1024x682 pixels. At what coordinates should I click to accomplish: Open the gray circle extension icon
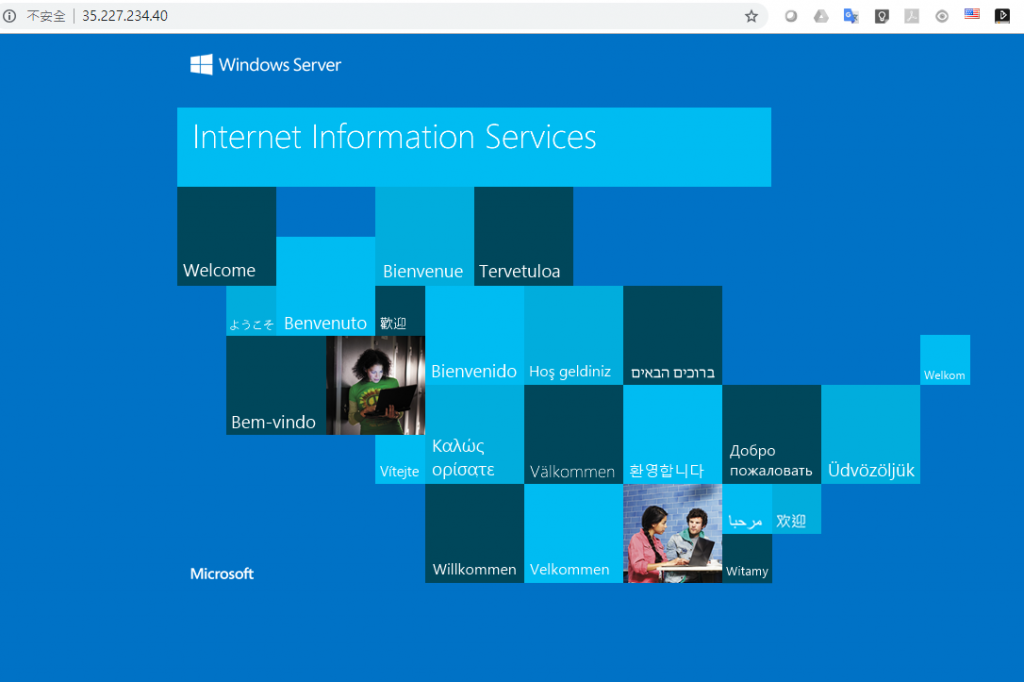[x=790, y=16]
